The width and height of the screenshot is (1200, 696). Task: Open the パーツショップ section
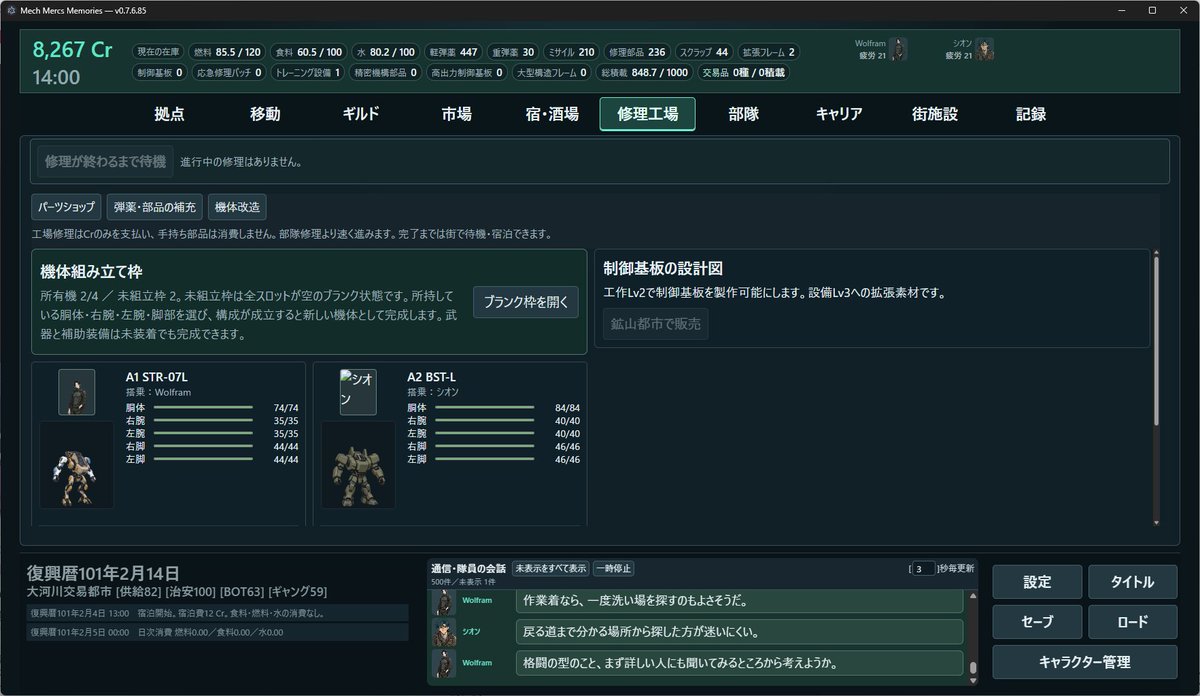click(x=66, y=207)
